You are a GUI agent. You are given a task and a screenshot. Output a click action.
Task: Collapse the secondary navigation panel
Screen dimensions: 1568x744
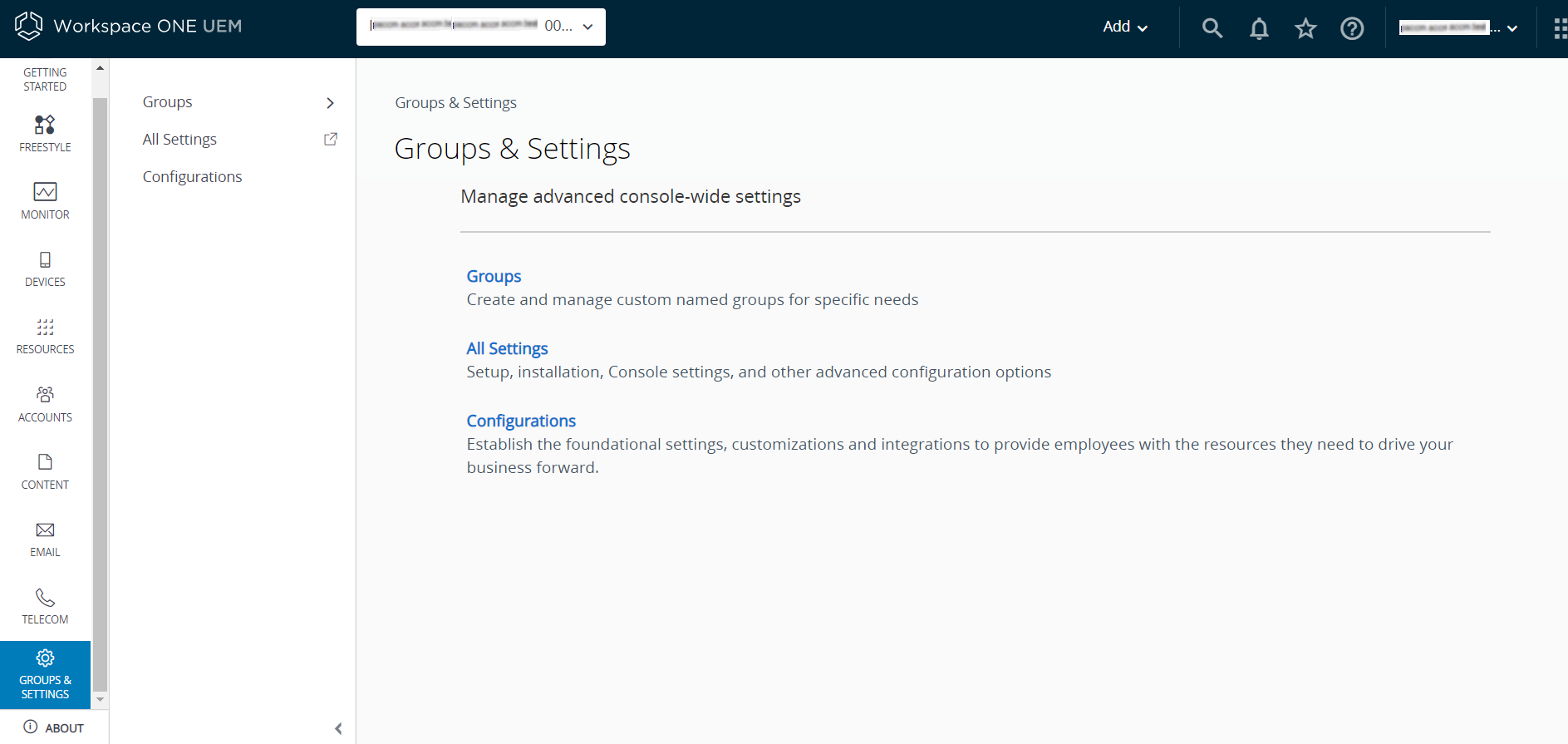coord(338,729)
